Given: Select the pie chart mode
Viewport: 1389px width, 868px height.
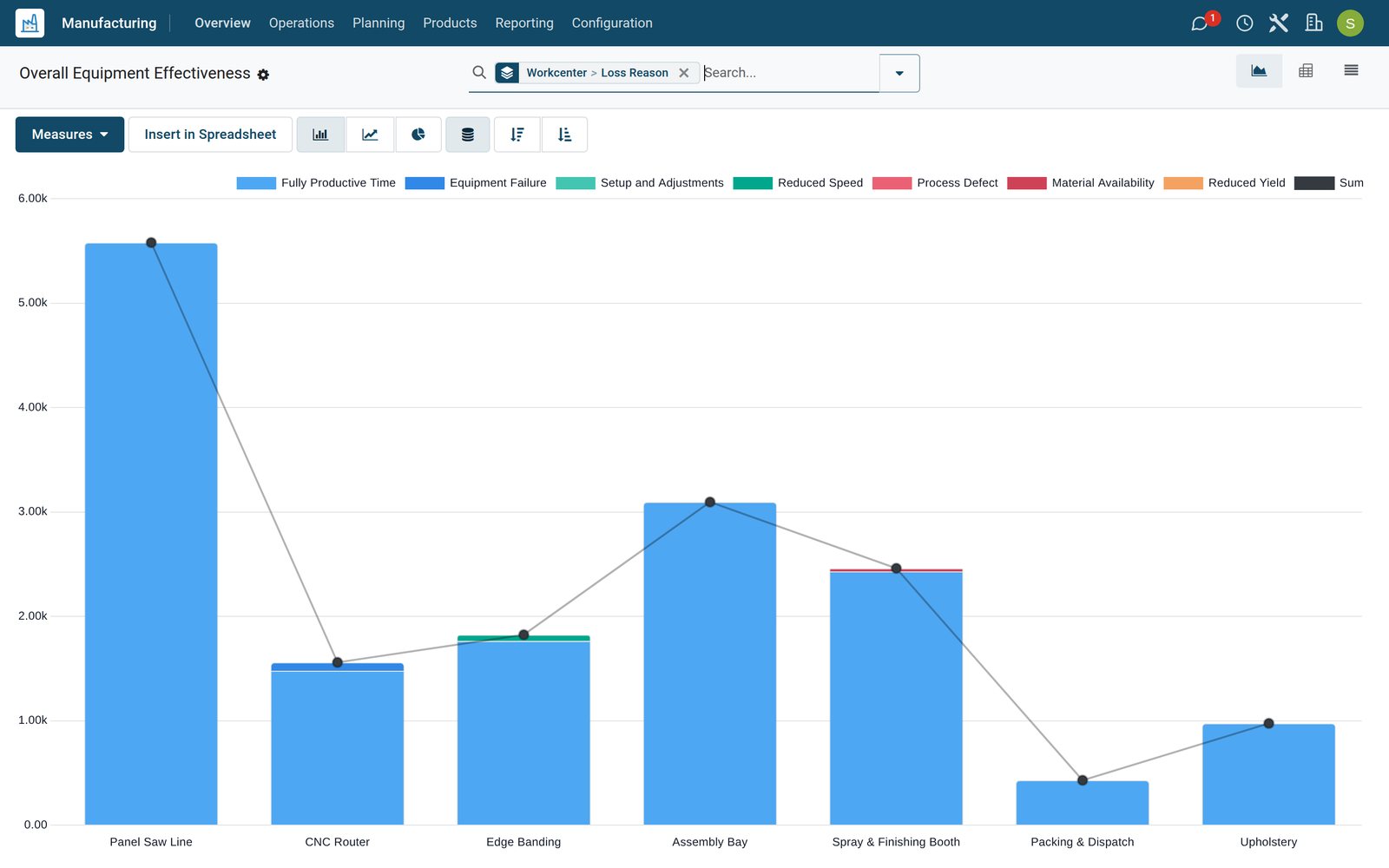Looking at the screenshot, I should point(418,135).
